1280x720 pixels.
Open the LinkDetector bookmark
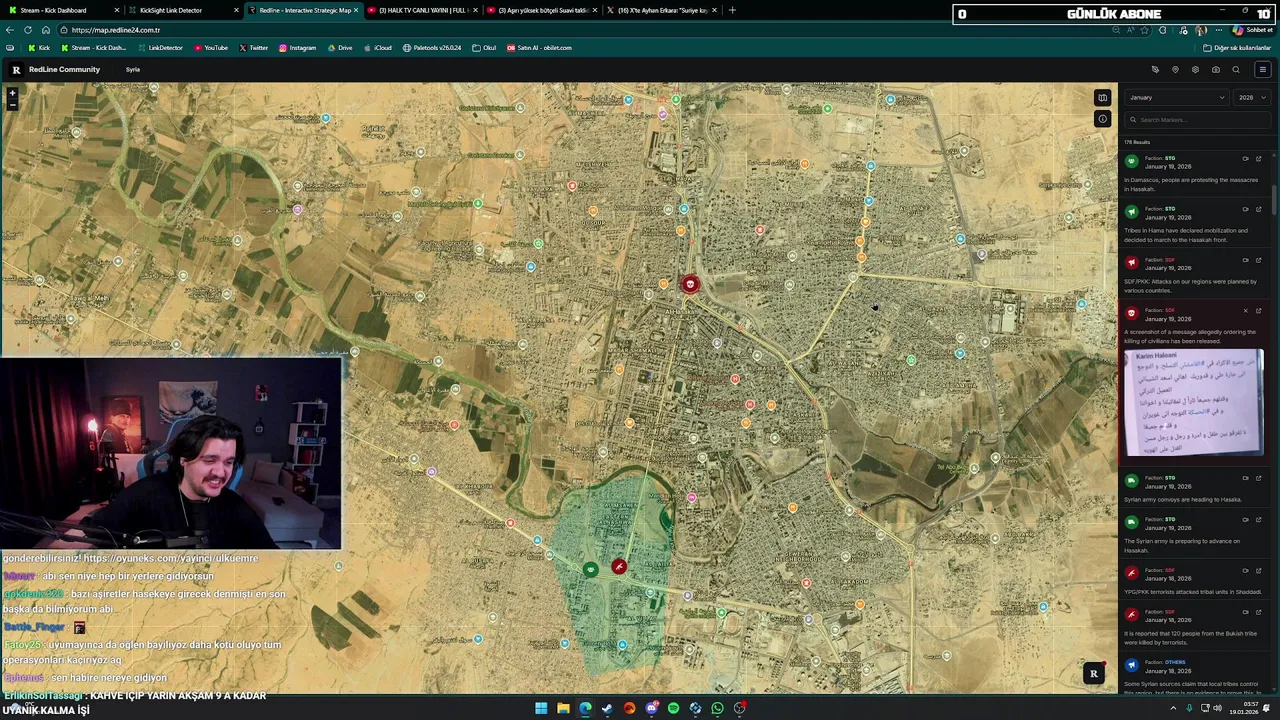tap(160, 48)
